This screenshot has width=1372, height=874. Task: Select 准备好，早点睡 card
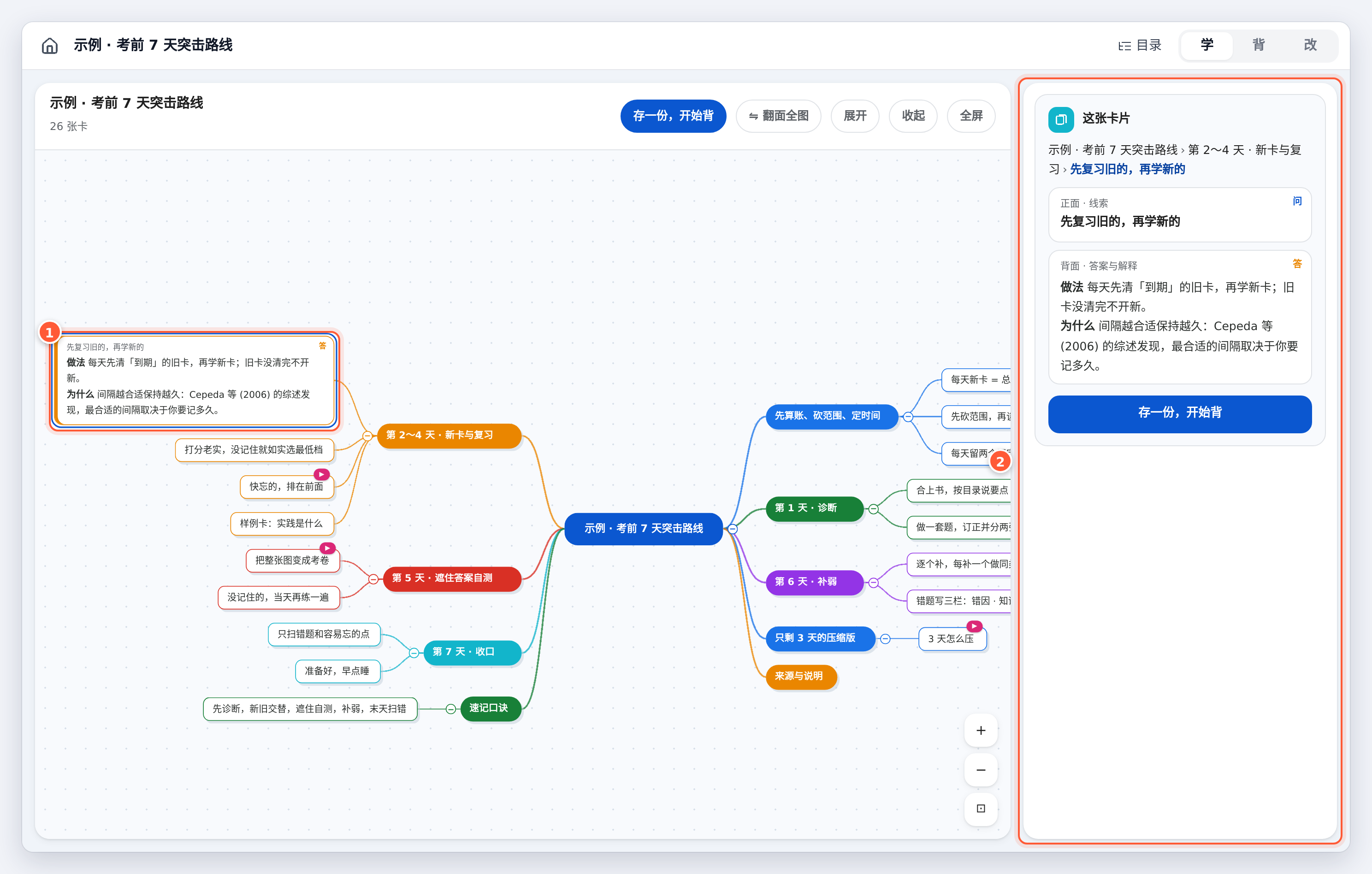(x=337, y=671)
